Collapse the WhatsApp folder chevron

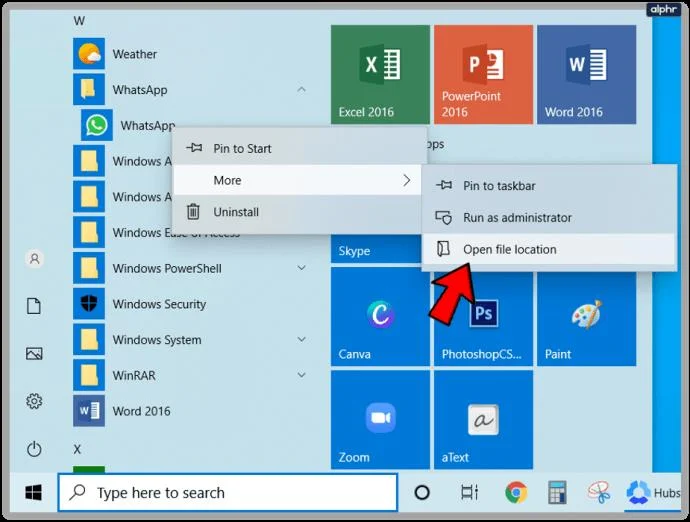(x=301, y=89)
